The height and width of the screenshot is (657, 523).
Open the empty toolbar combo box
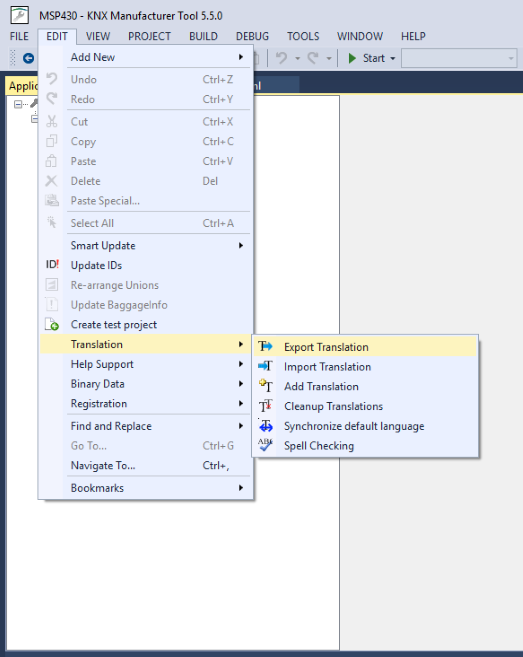pyautogui.click(x=459, y=58)
